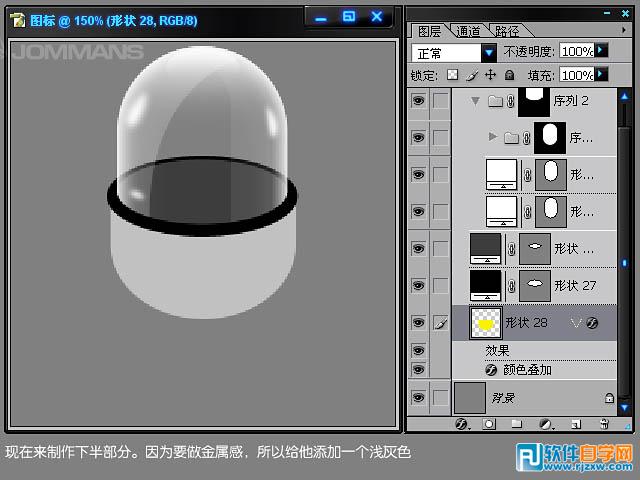Switch to the 通道 (Channels) tab
The height and width of the screenshot is (480, 640).
coord(469,31)
